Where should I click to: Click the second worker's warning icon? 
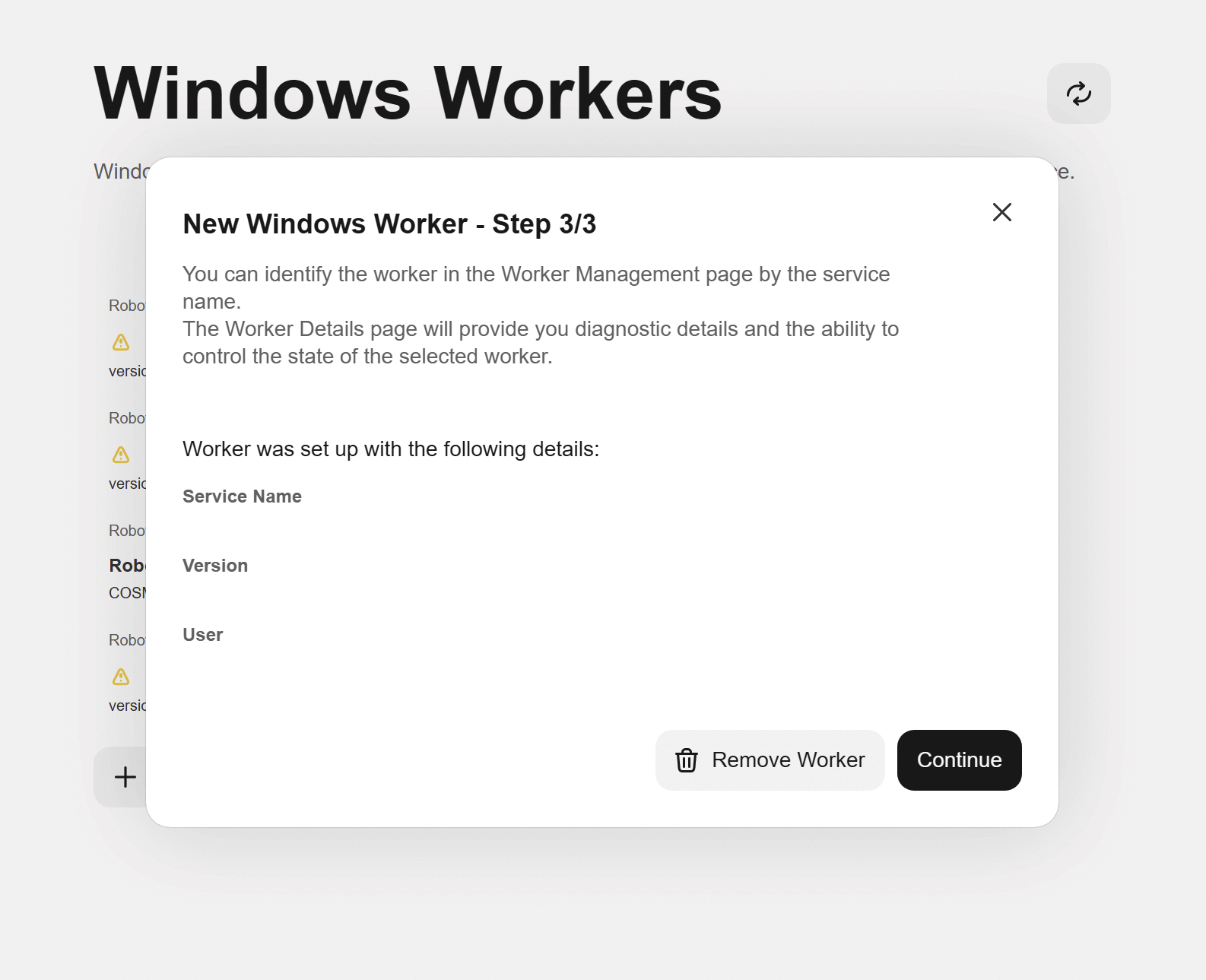(121, 455)
